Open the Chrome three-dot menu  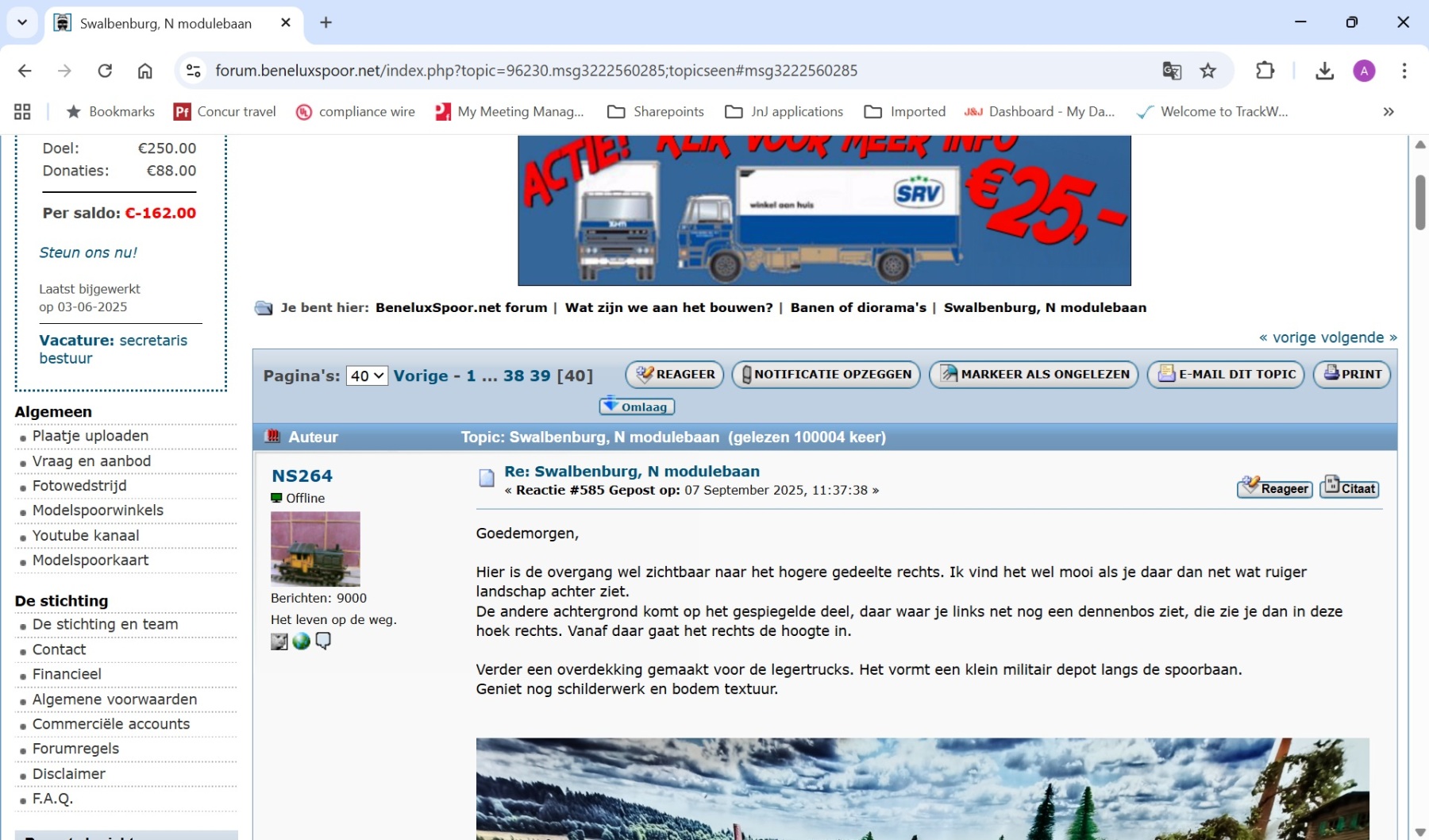(1404, 71)
